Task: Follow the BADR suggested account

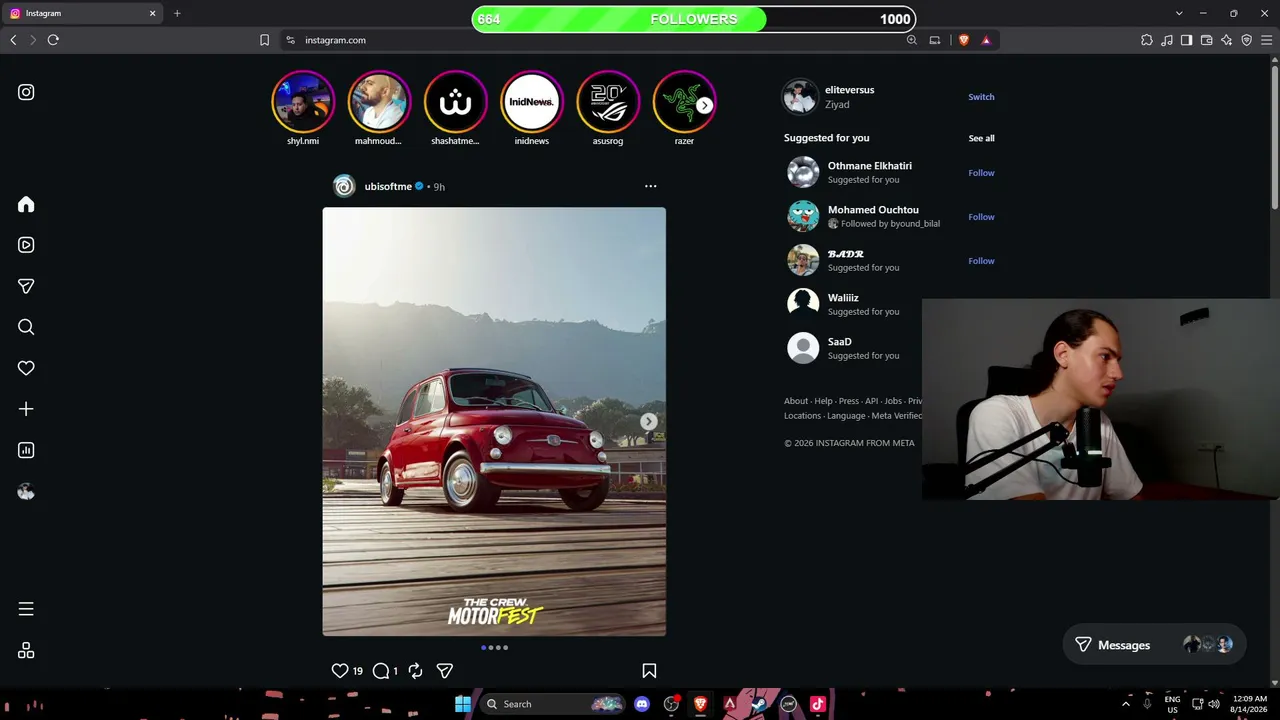Action: [981, 261]
